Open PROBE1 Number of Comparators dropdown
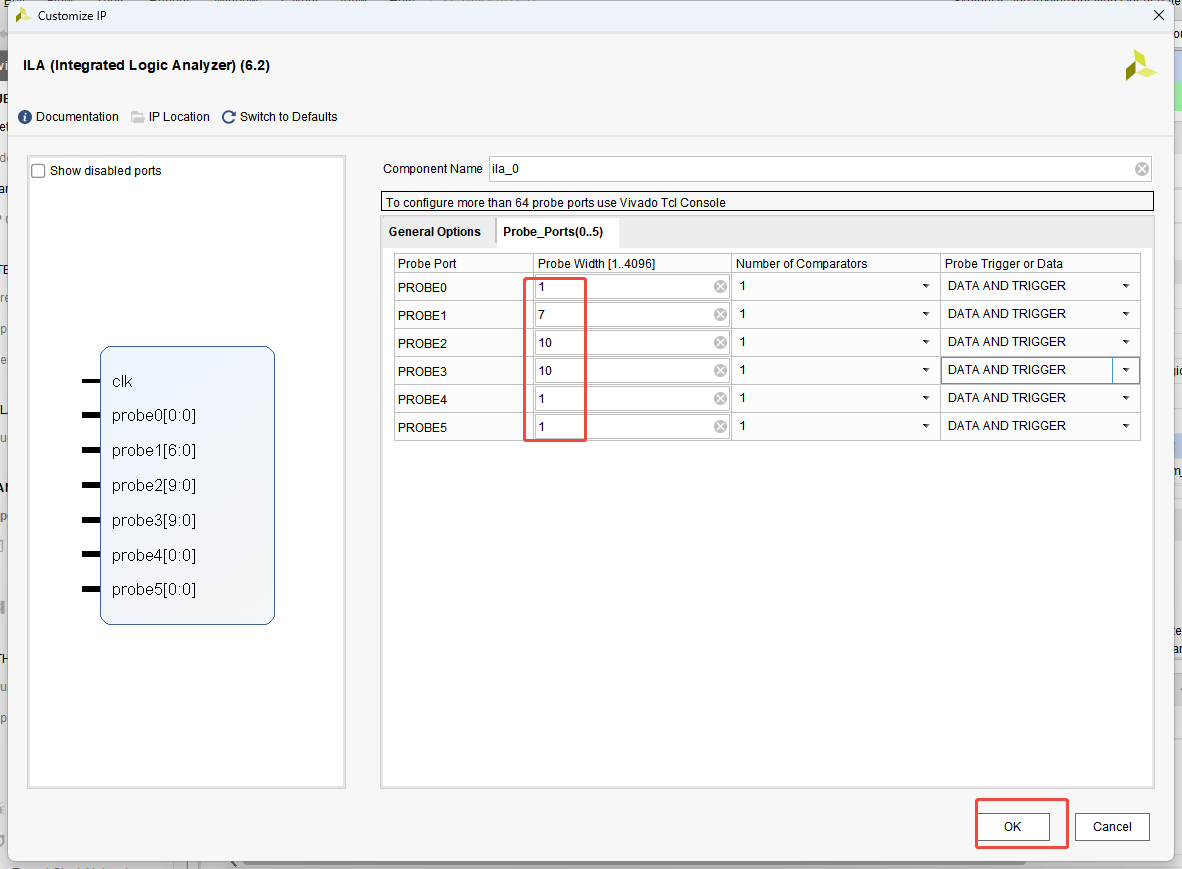 click(925, 314)
